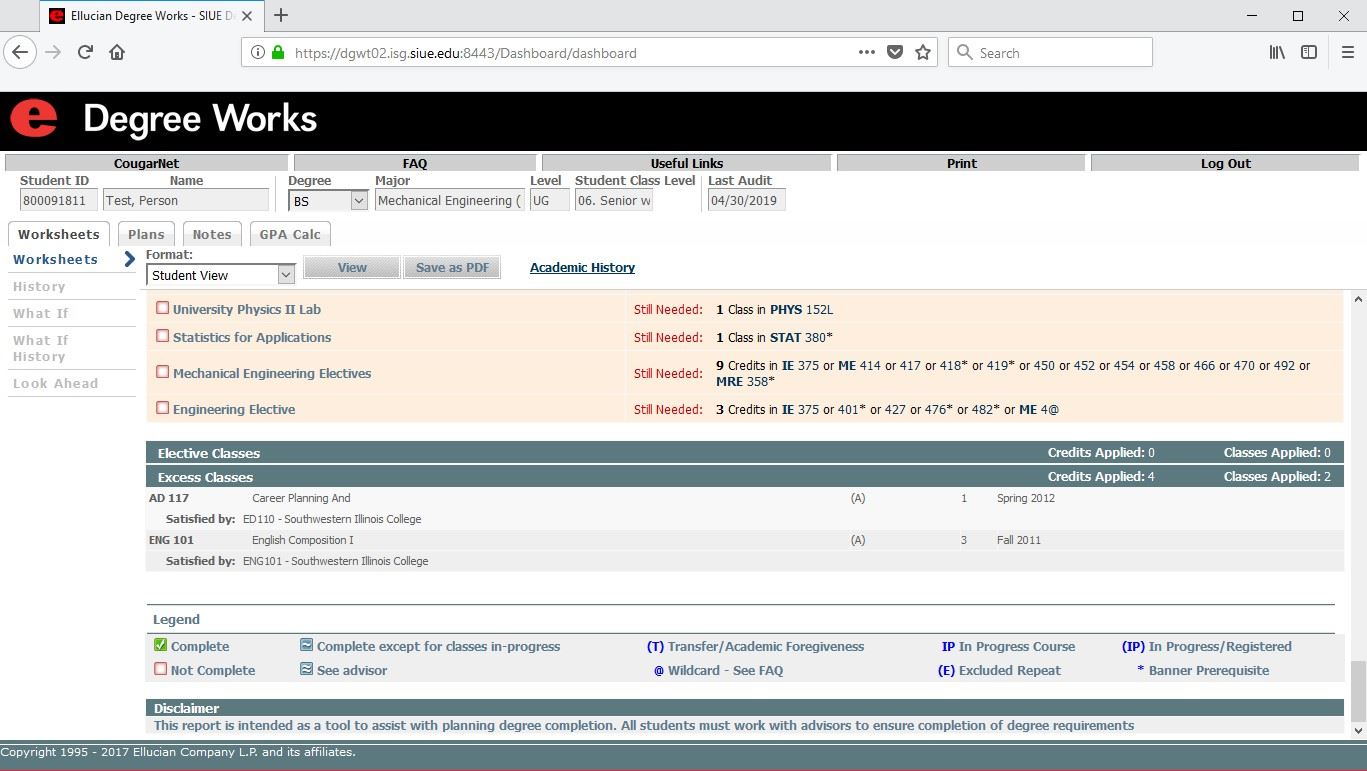Open the Firefox hamburger menu
Viewport: 1367px width, 771px height.
(x=1347, y=53)
